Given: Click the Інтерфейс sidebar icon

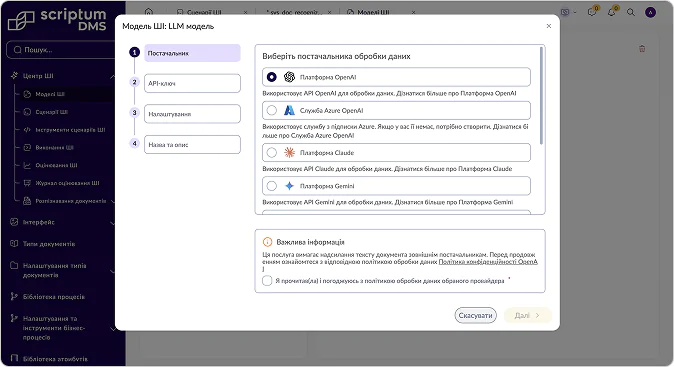Looking at the screenshot, I should coord(14,222).
